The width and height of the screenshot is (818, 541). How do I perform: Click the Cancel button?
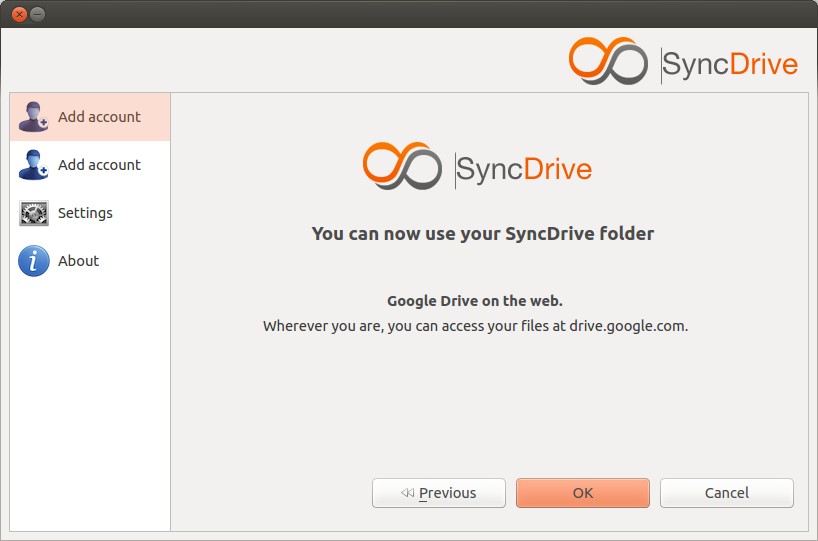click(x=727, y=493)
